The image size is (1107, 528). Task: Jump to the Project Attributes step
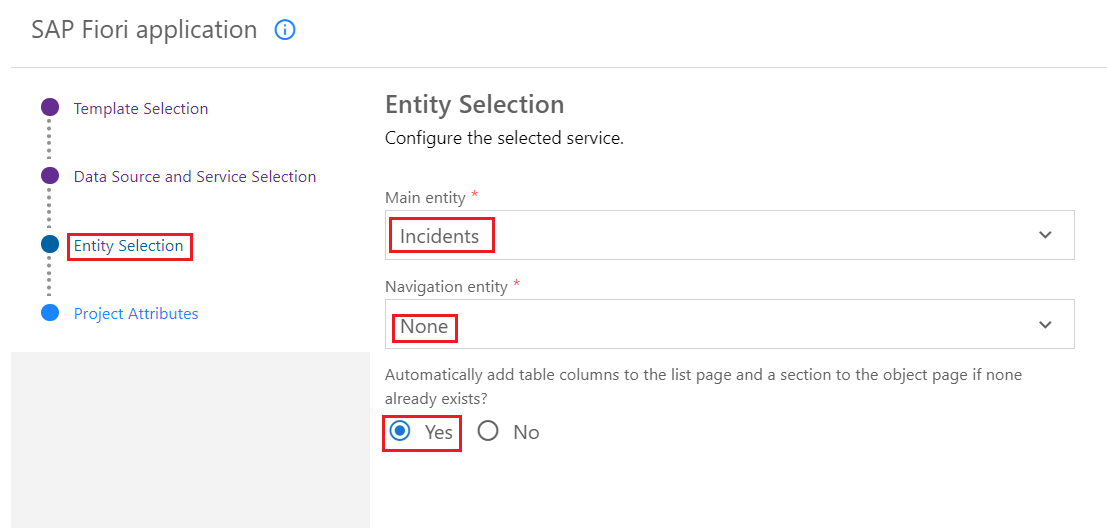click(x=136, y=313)
